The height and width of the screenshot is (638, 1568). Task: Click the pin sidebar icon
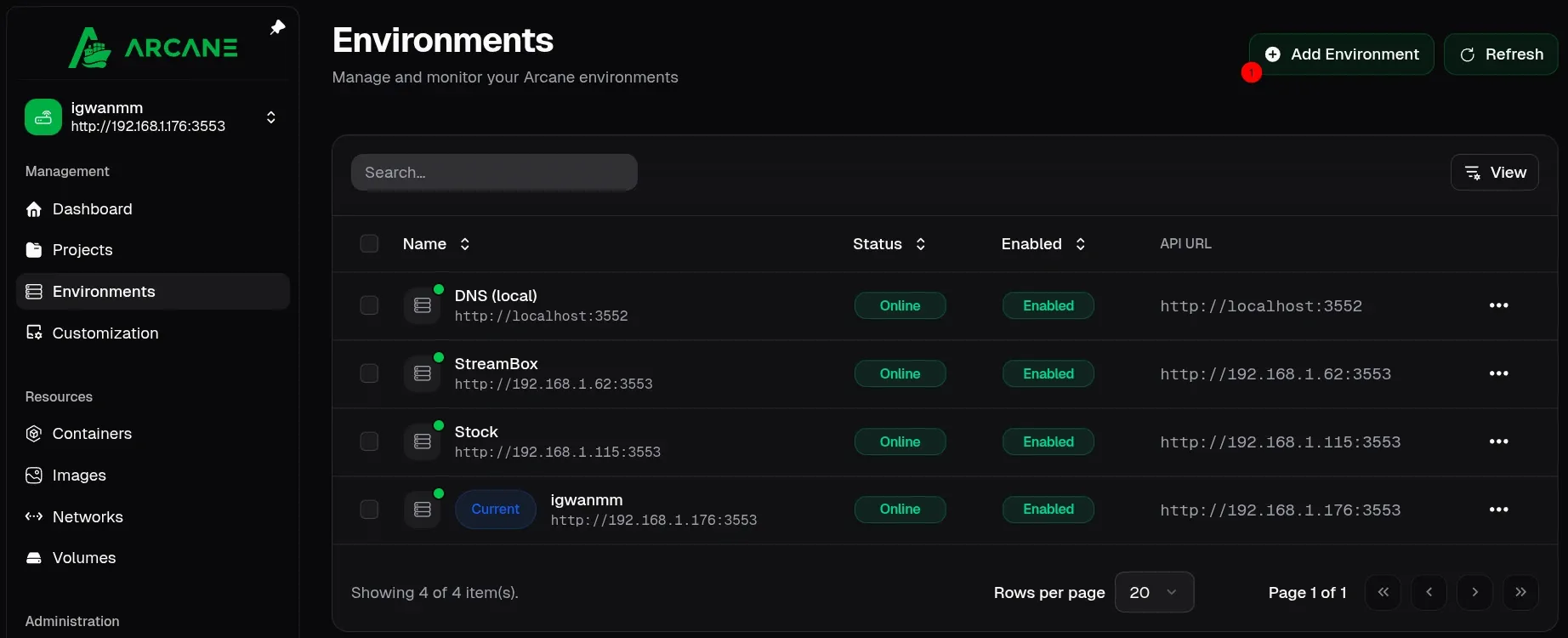[x=277, y=27]
